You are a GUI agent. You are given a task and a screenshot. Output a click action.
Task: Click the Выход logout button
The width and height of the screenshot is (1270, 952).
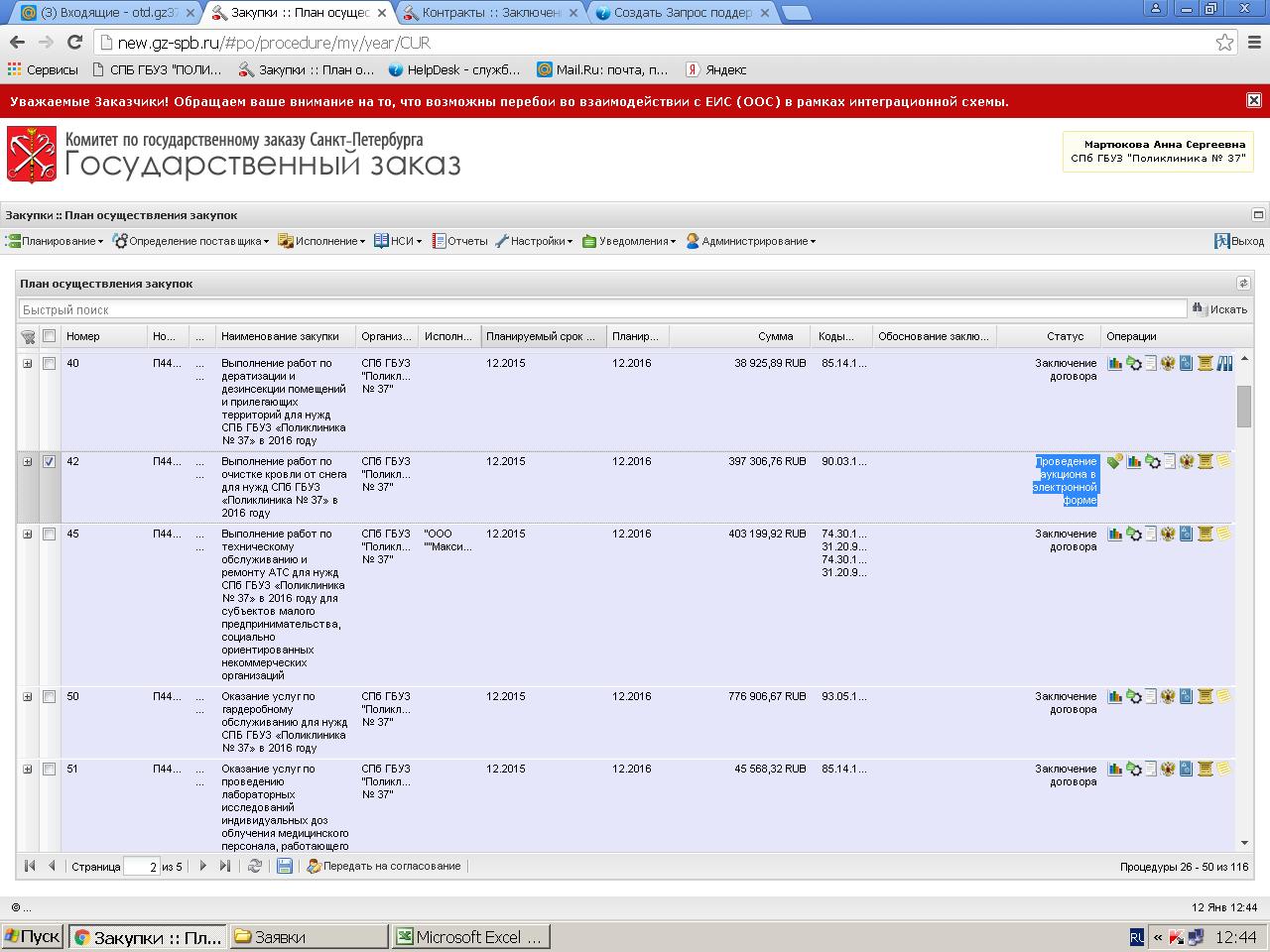point(1239,241)
